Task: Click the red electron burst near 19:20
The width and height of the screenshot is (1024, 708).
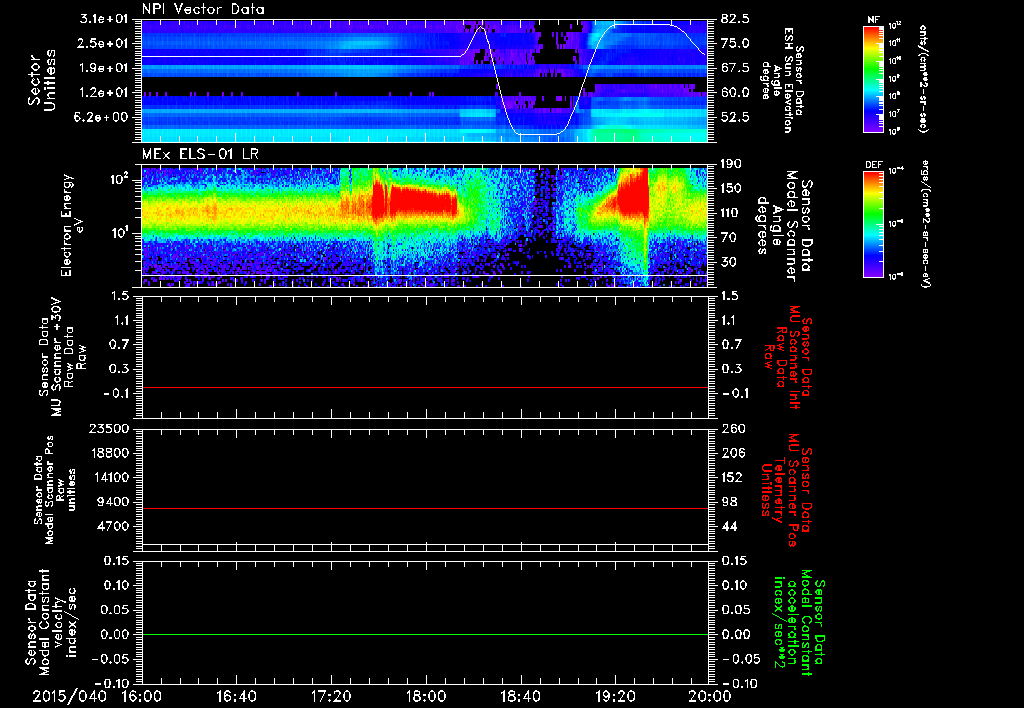Action: click(633, 193)
